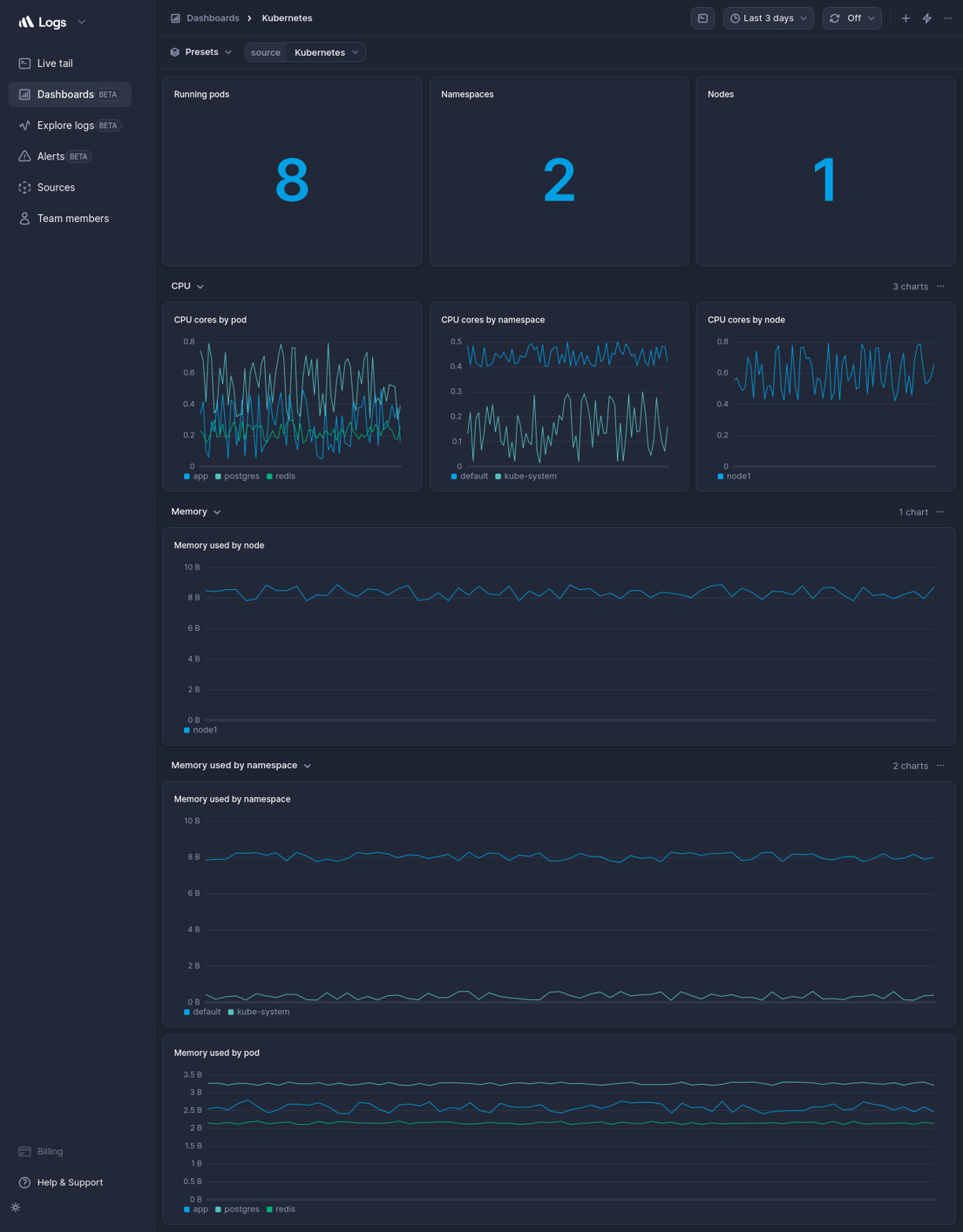Toggle postgres series in CPU cores by pod legend
963x1232 pixels.
coord(237,477)
